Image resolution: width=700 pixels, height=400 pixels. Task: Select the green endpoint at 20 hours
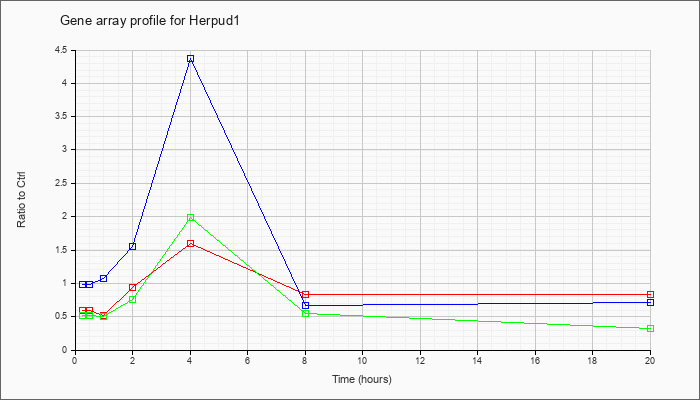point(650,329)
